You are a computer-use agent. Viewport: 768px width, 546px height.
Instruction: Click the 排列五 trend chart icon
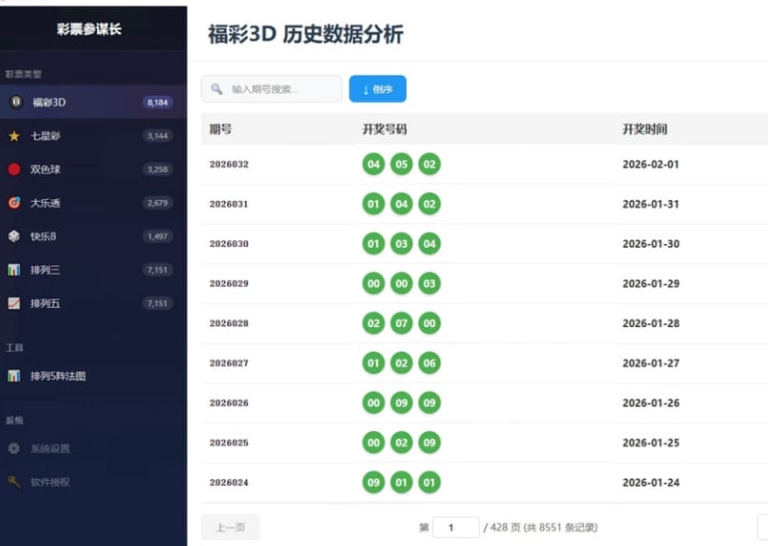click(x=14, y=303)
